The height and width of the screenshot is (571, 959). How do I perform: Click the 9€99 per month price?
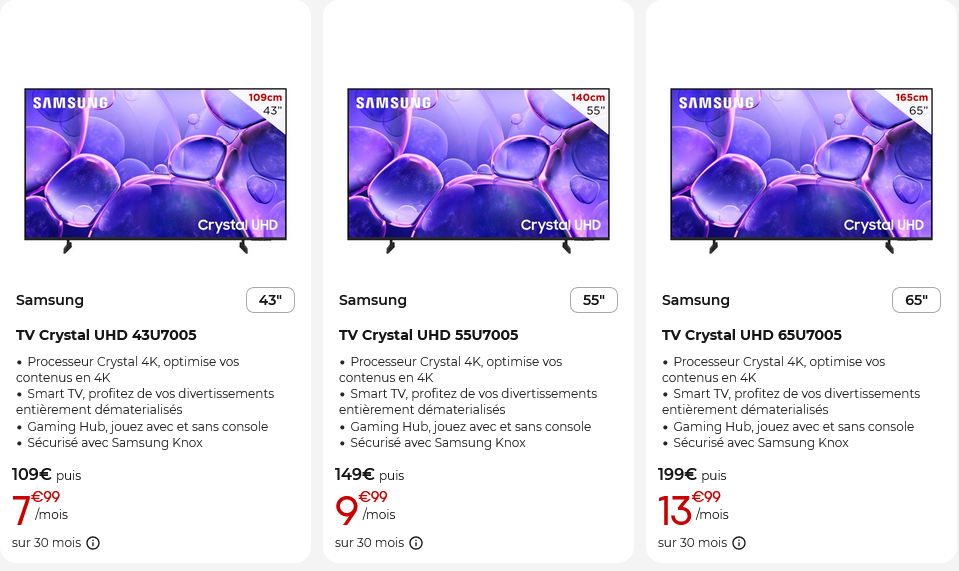[364, 508]
